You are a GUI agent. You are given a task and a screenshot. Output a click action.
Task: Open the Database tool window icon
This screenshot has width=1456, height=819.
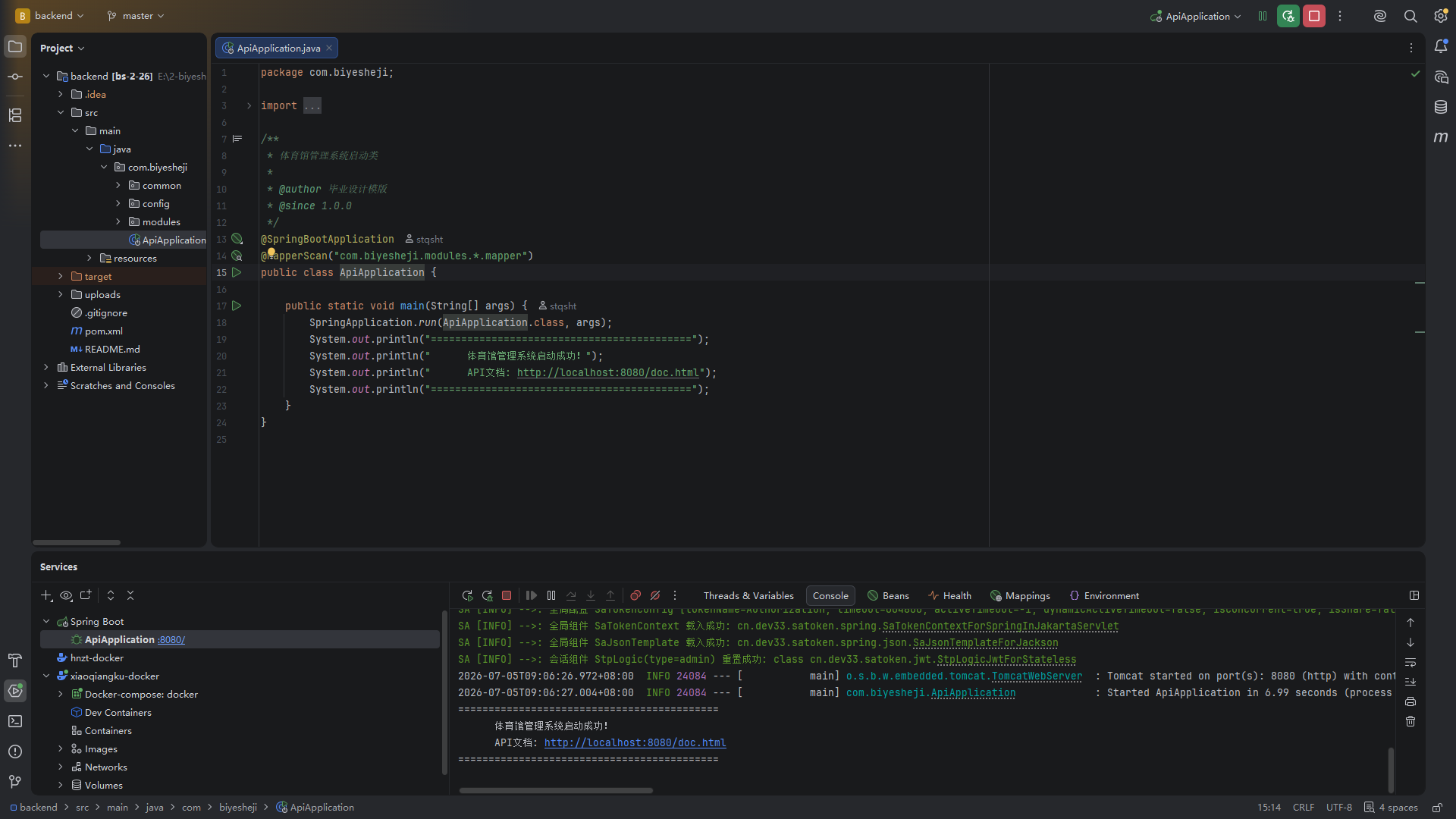[1440, 107]
